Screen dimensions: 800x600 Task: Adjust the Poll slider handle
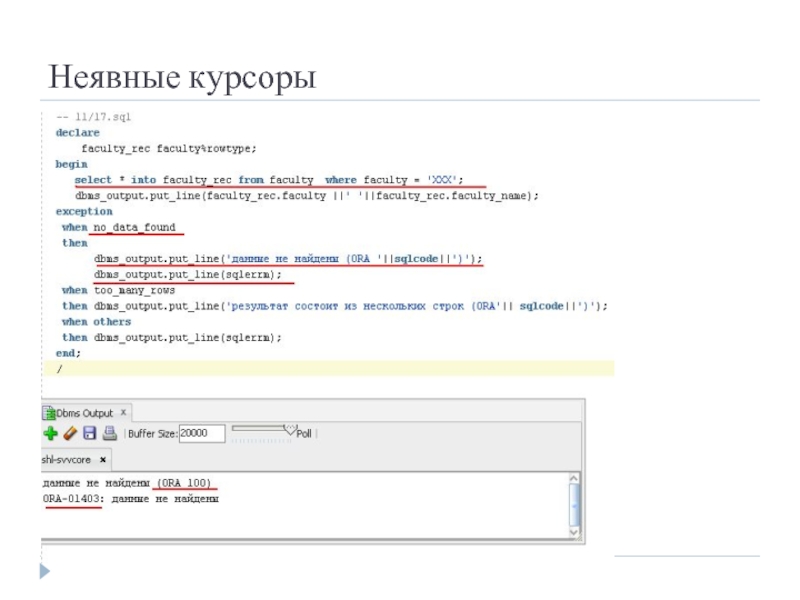(290, 430)
